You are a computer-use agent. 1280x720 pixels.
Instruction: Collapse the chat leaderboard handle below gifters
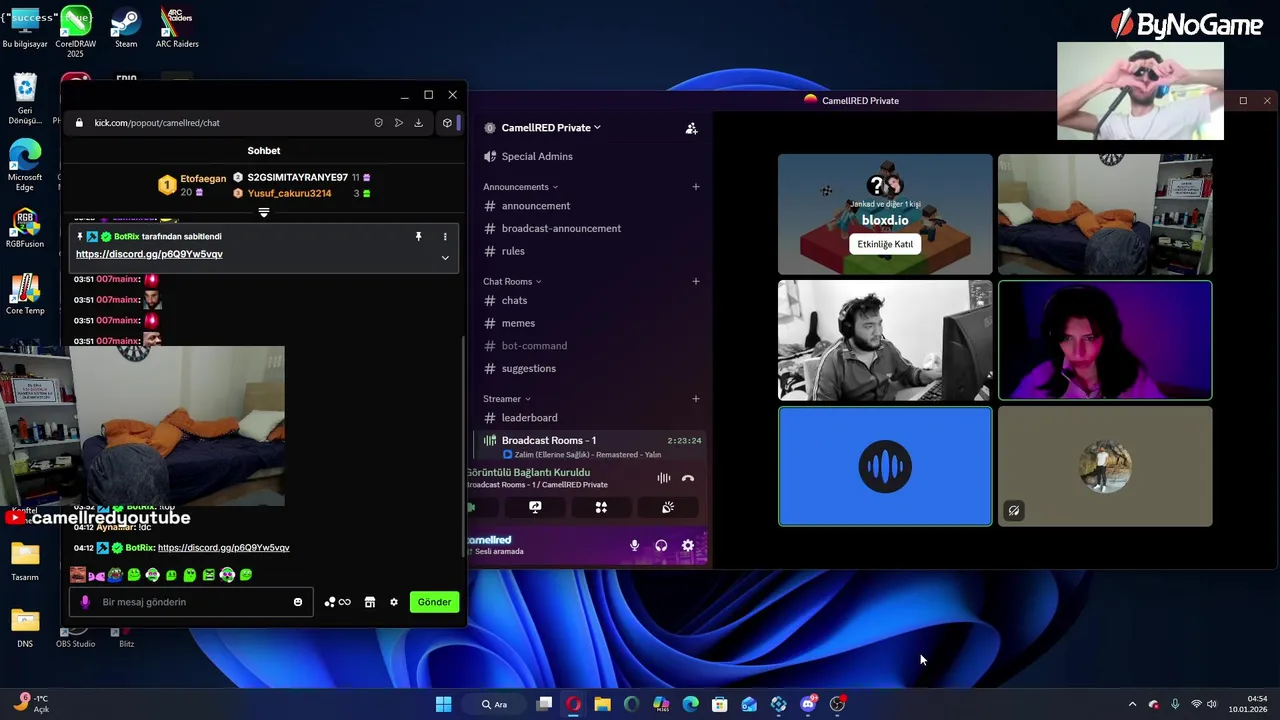pos(264,212)
